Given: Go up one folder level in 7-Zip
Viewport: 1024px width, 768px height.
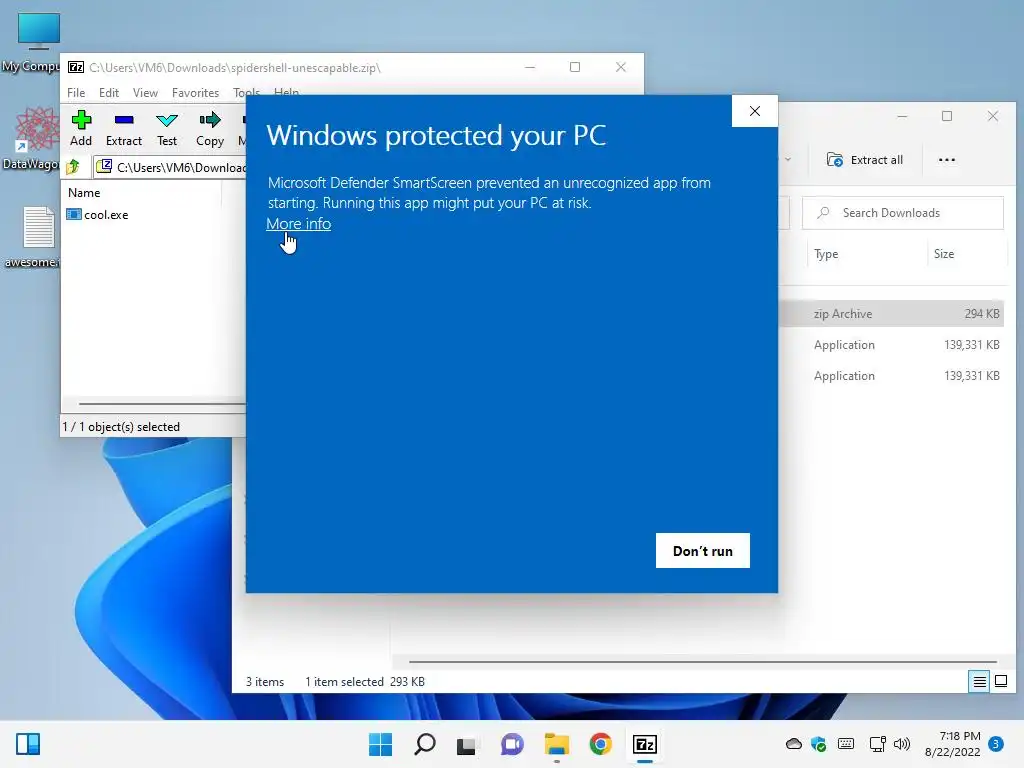Looking at the screenshot, I should tap(73, 167).
